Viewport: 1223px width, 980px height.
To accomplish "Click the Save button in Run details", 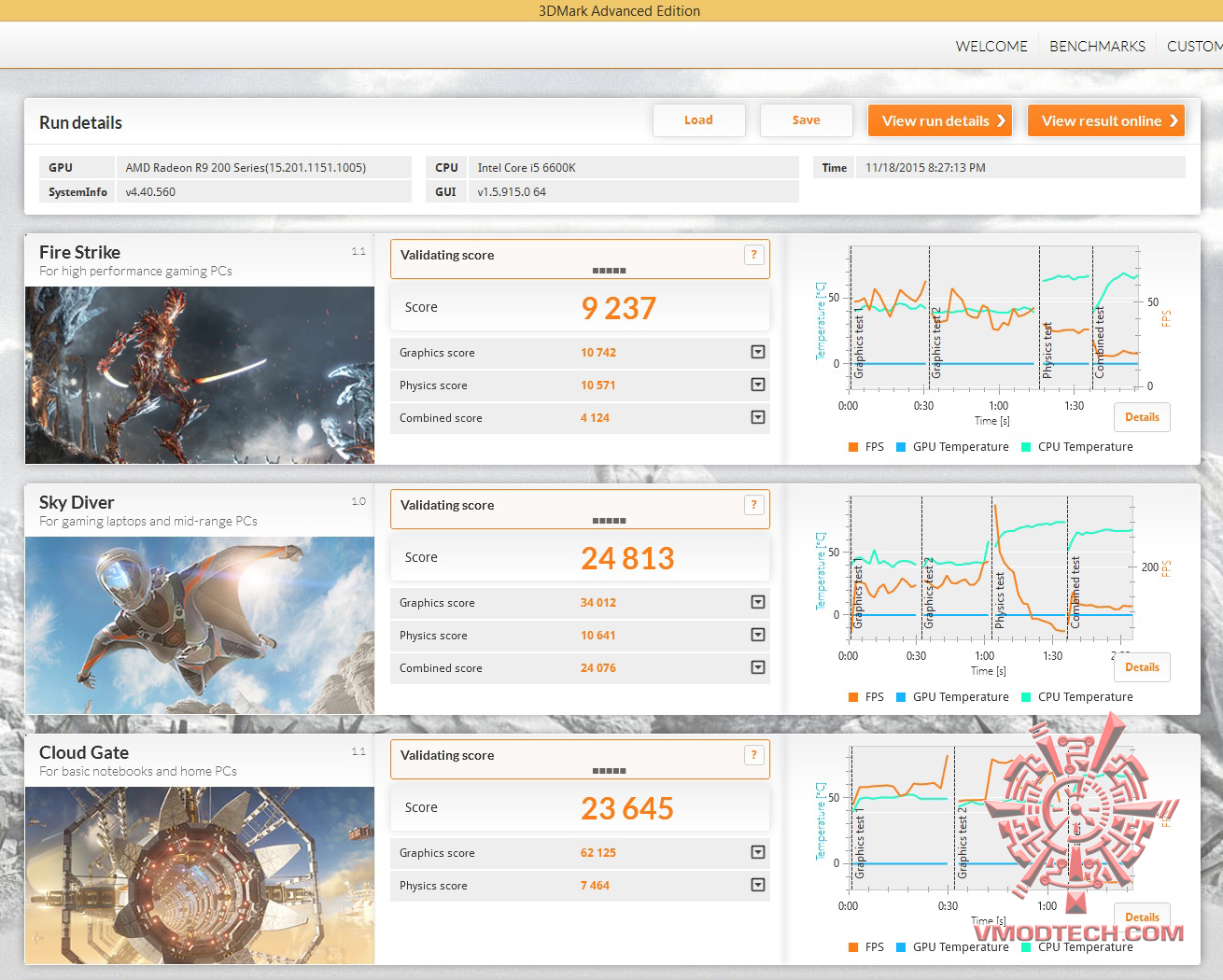I will click(806, 120).
